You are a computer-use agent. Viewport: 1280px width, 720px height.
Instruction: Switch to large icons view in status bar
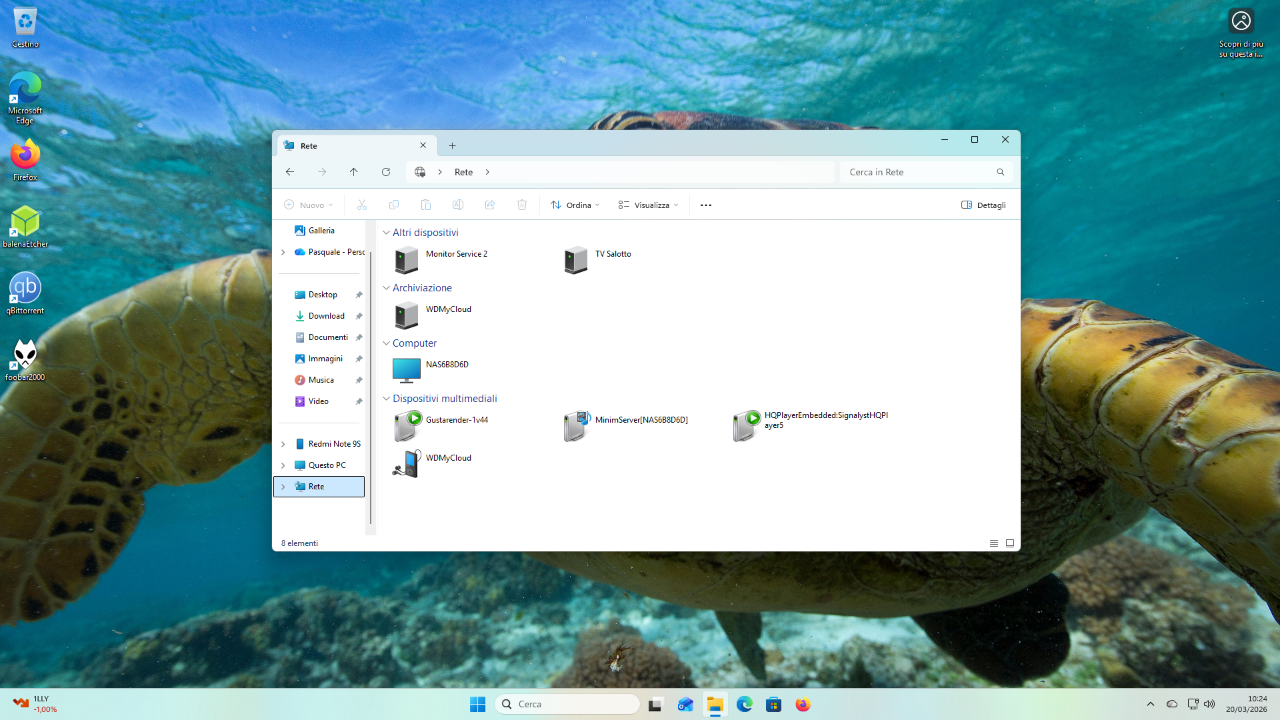(x=1010, y=543)
